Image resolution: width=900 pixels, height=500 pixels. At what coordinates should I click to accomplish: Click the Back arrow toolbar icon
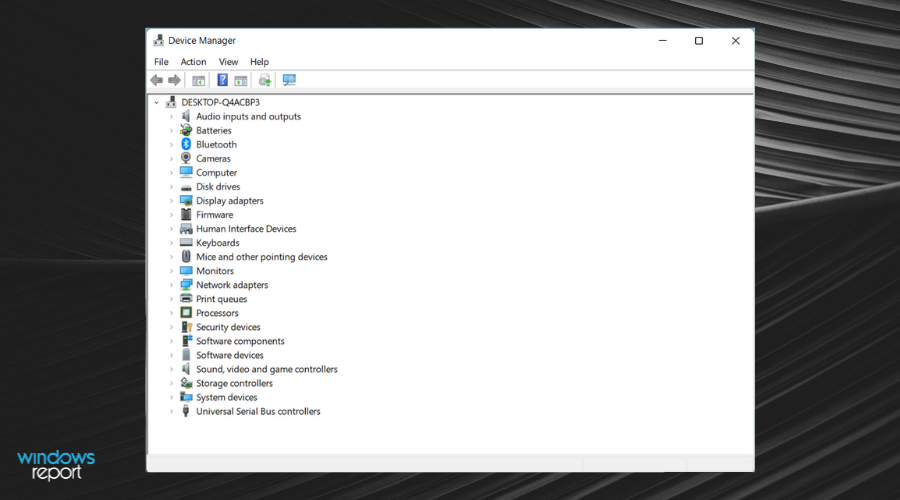point(157,80)
